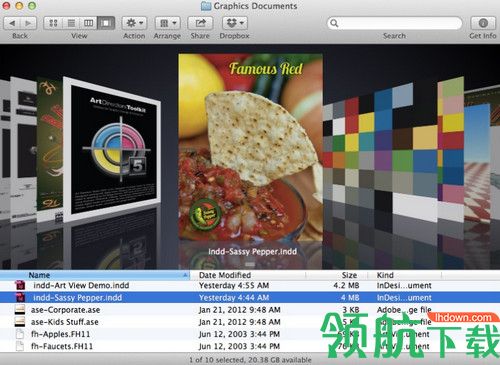Select file indd-Art View Demo.indd
Viewport: 500px width, 365px height.
click(250, 285)
